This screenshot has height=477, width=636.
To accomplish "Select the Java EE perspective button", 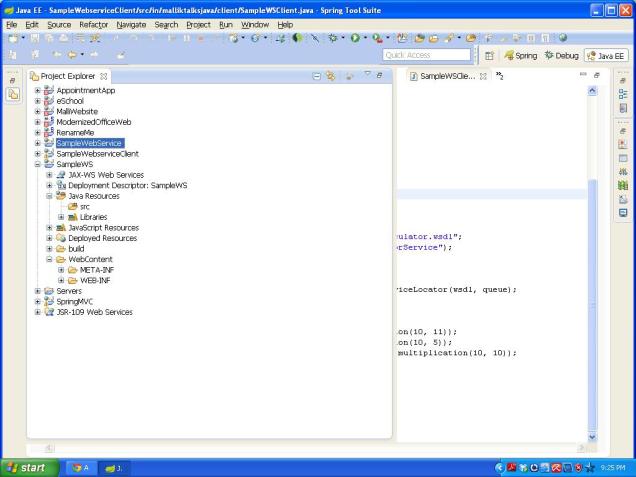I will coord(606,56).
